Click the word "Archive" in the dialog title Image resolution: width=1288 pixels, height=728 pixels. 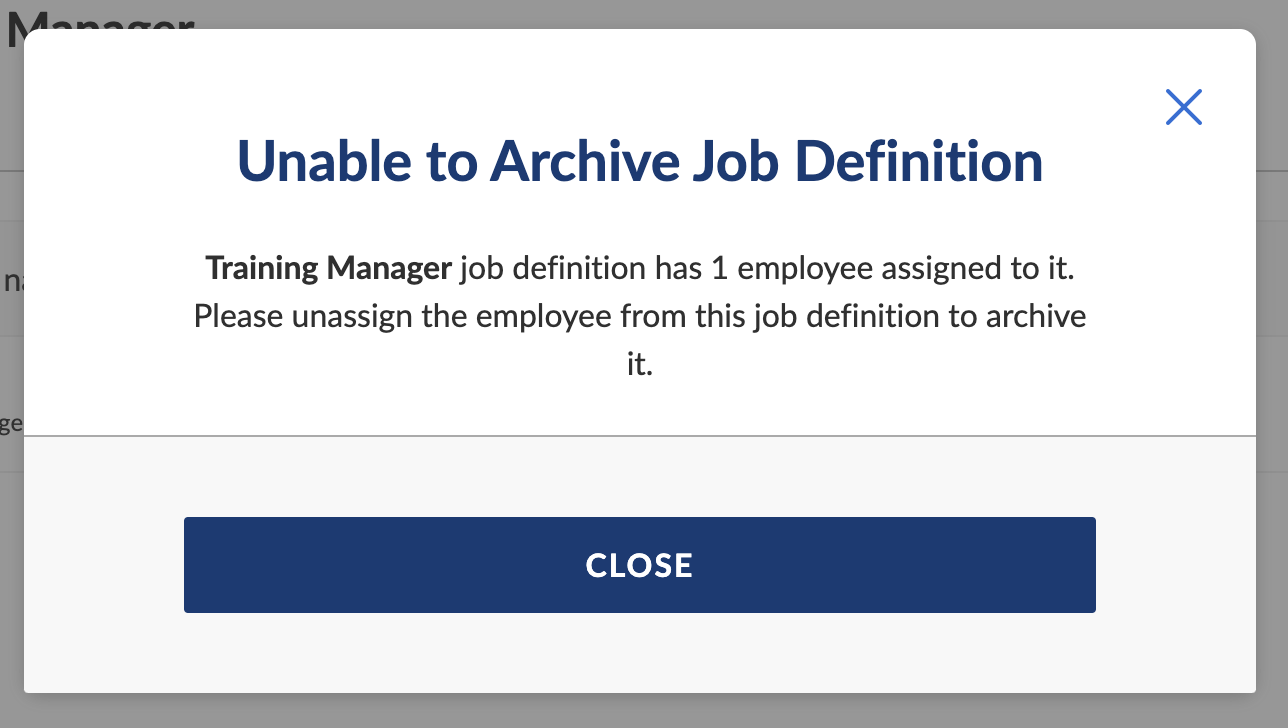[x=583, y=161]
